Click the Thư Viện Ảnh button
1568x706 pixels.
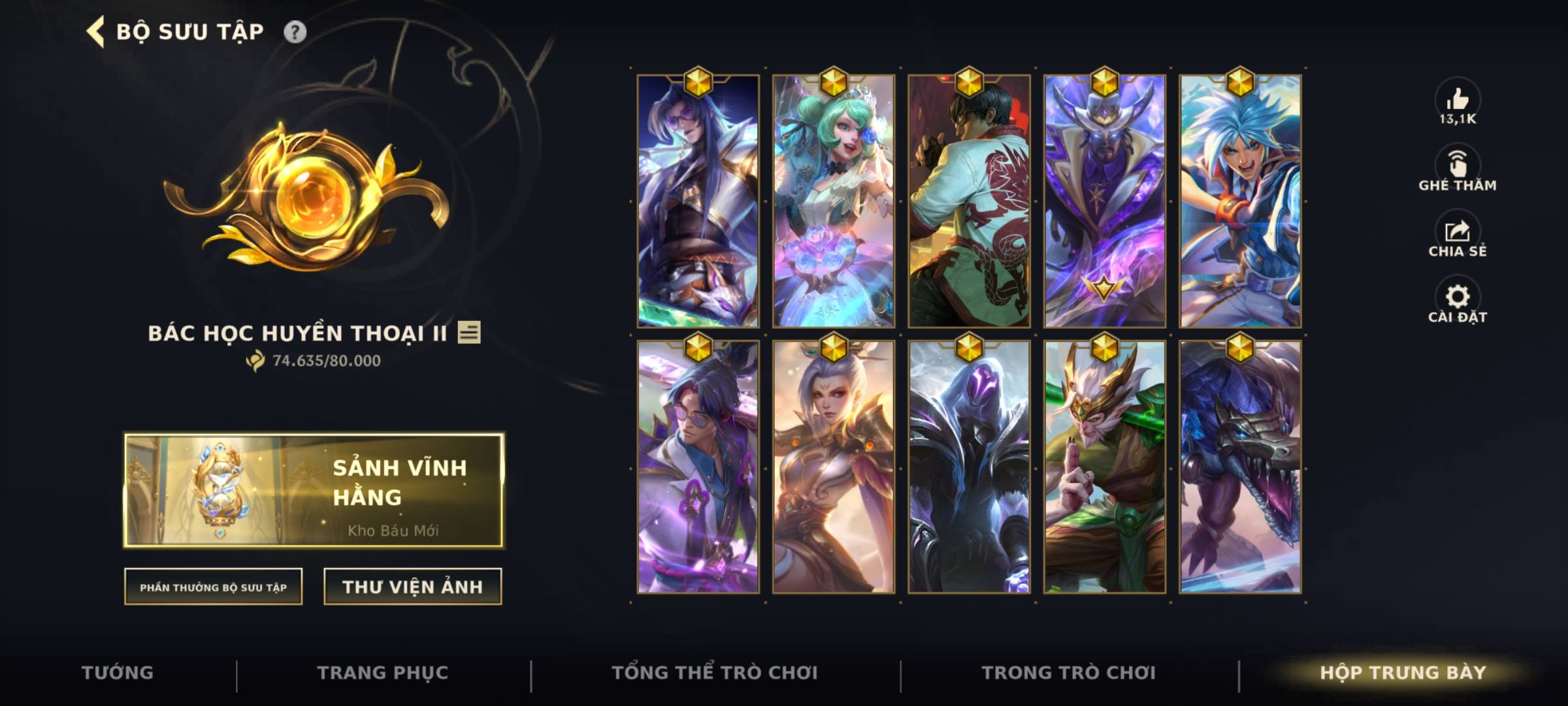tap(413, 587)
